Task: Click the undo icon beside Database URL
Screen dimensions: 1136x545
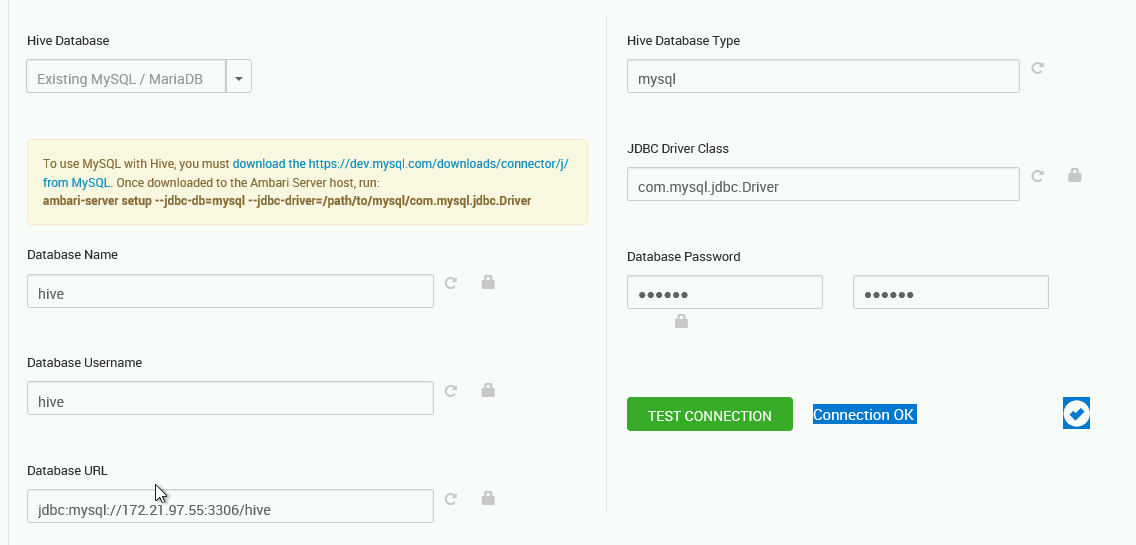Action: tap(451, 499)
